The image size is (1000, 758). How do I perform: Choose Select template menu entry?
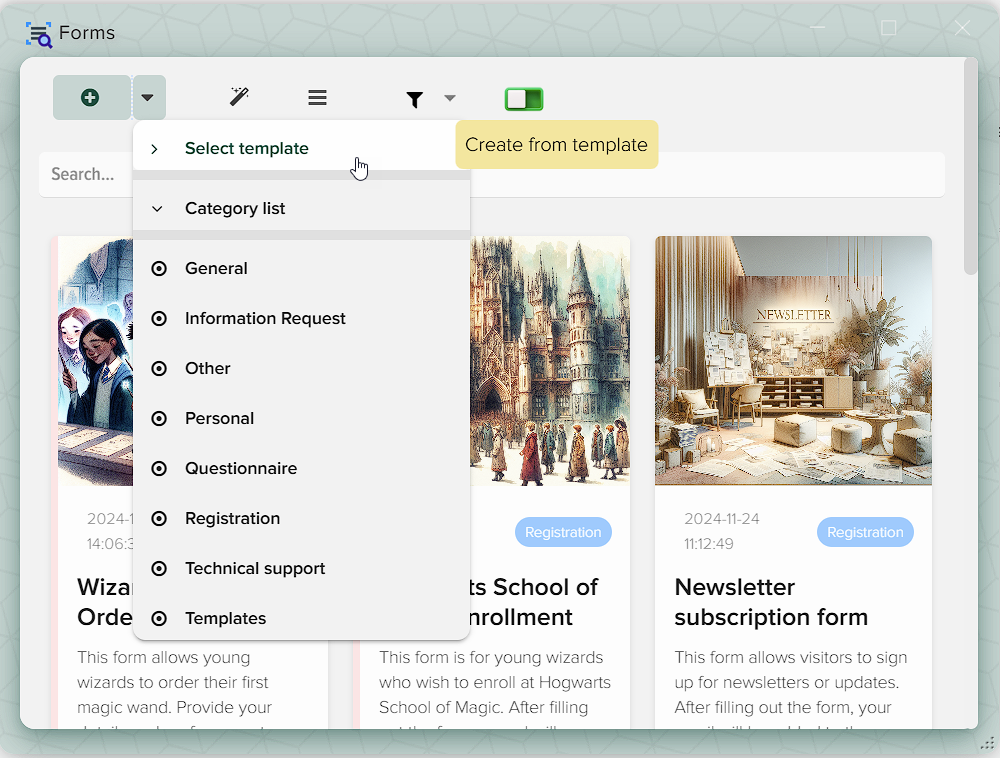click(301, 148)
